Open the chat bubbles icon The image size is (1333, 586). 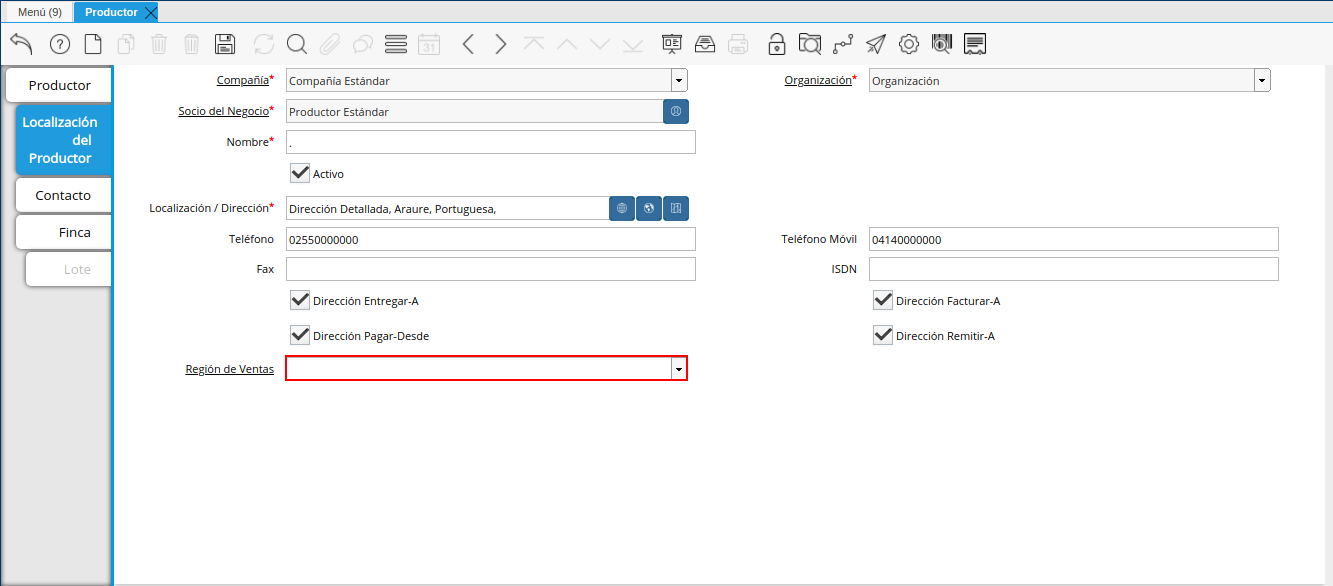point(363,44)
